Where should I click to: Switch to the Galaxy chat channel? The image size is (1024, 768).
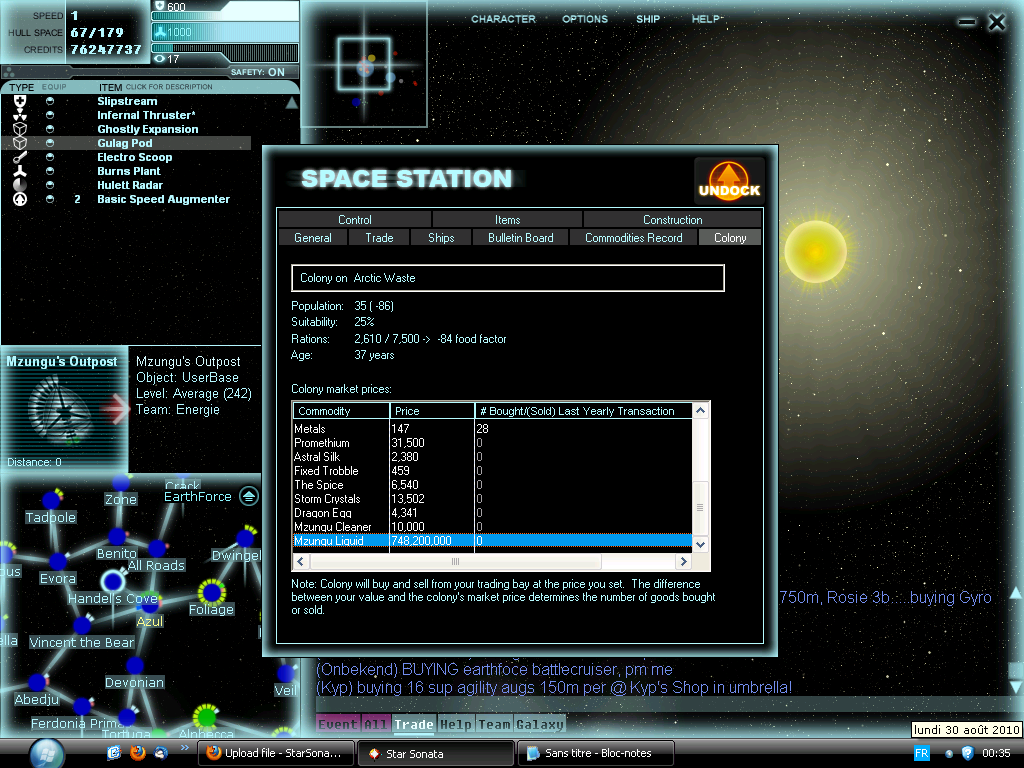[540, 724]
